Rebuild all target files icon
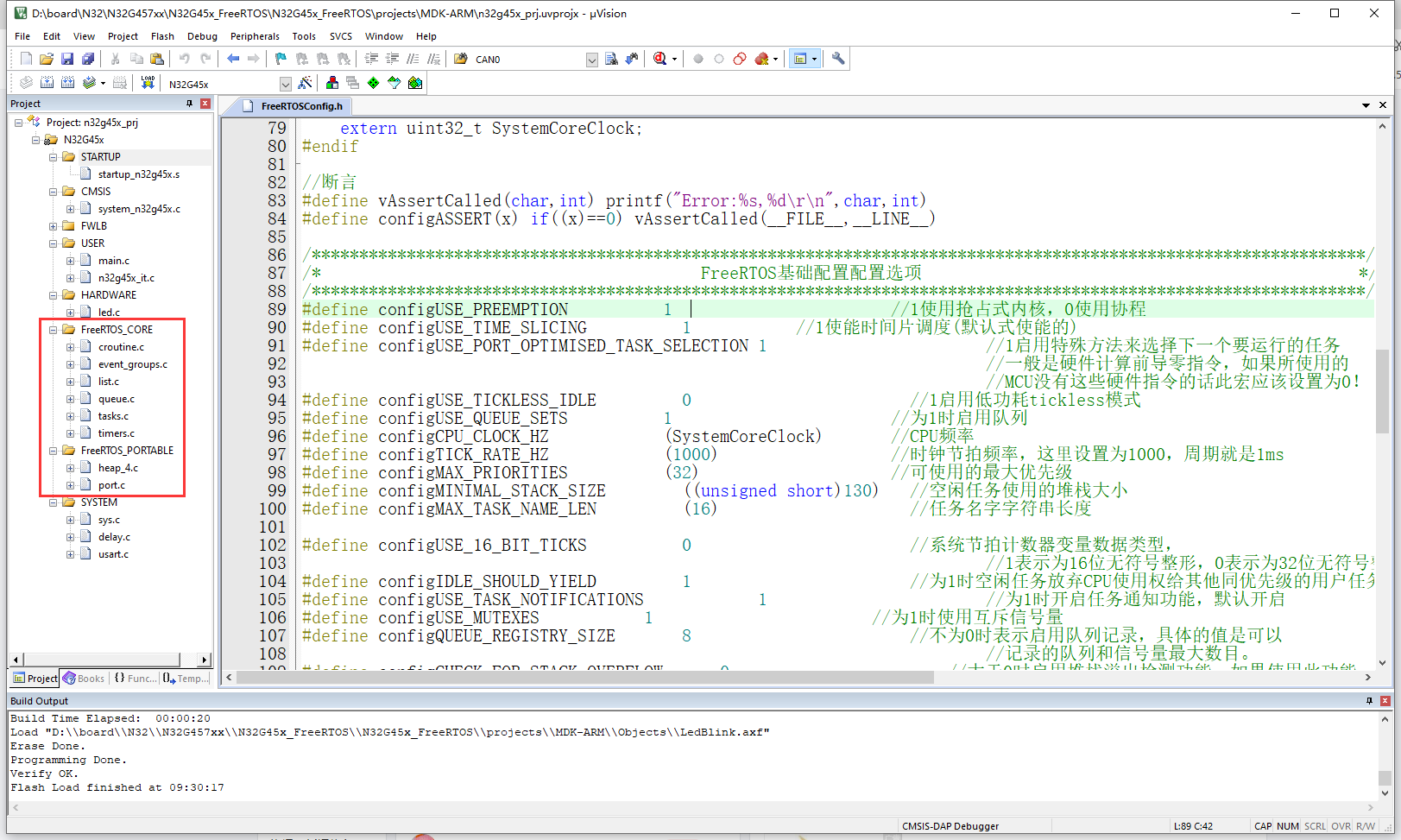 click(x=67, y=83)
